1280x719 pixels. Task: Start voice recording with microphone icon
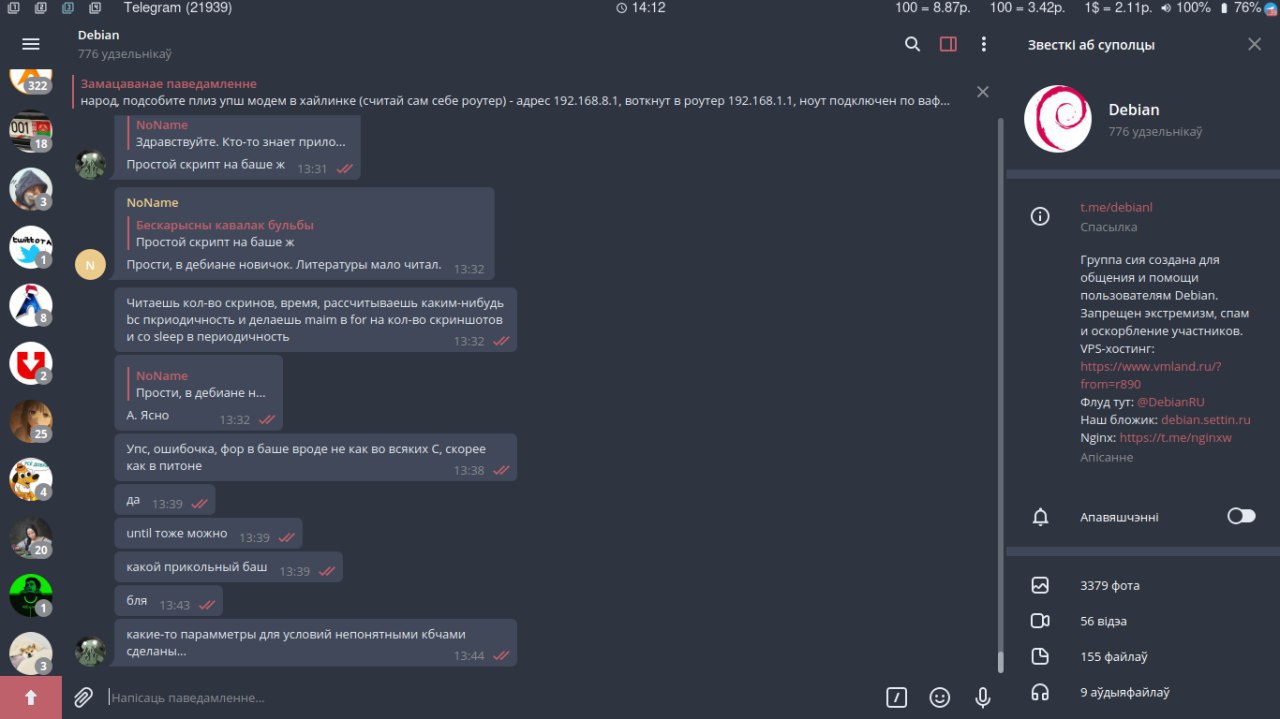tap(983, 698)
